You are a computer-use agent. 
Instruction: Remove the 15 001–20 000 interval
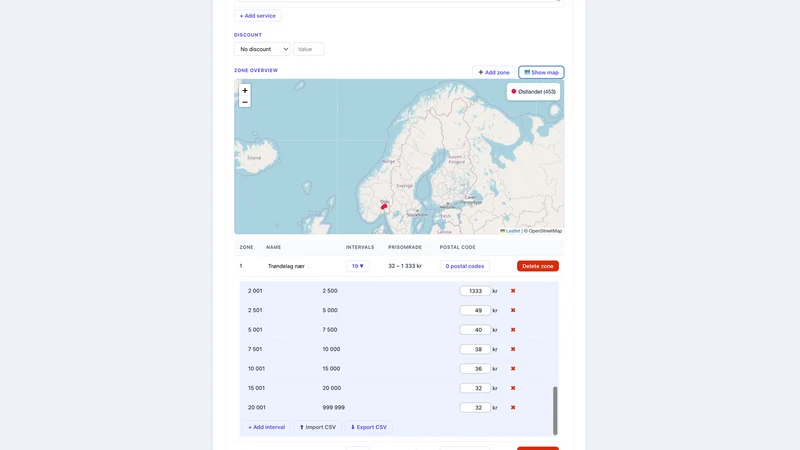click(x=513, y=388)
